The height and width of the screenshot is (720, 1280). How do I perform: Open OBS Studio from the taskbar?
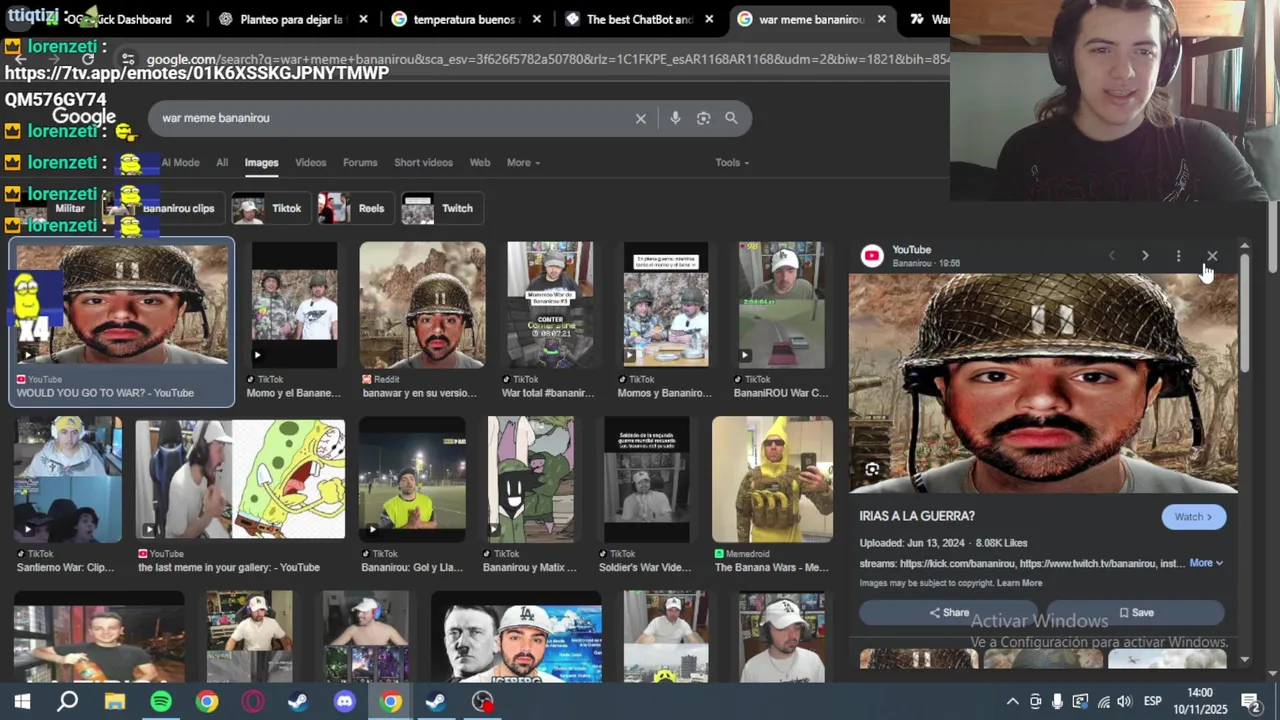pos(483,702)
